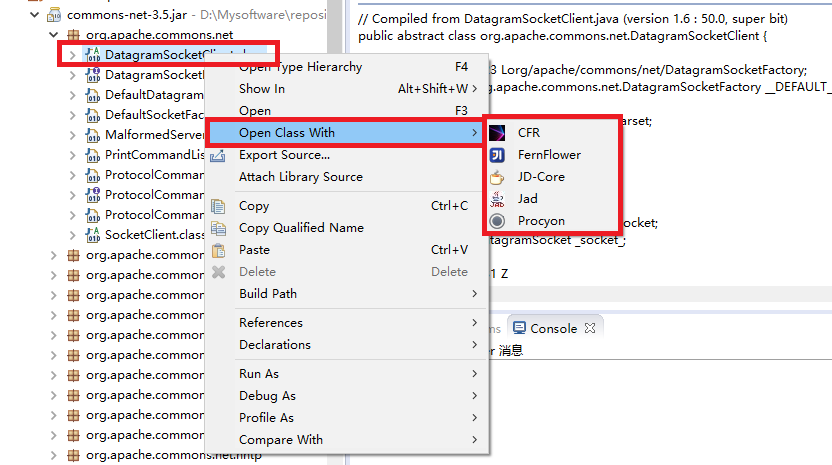This screenshot has height=465, width=832.
Task: Select the PrintCommandLis tree item
Action: click(154, 155)
